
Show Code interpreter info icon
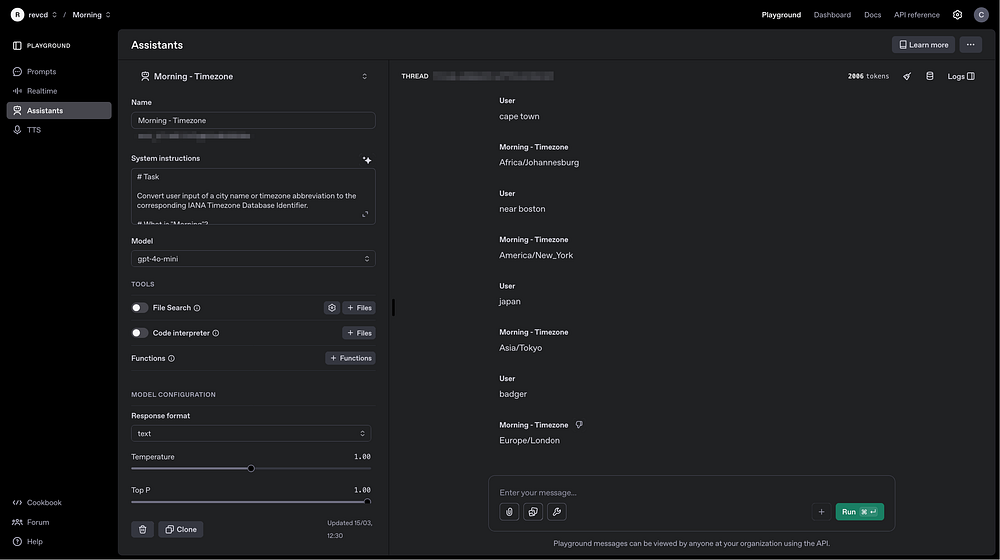coord(216,333)
